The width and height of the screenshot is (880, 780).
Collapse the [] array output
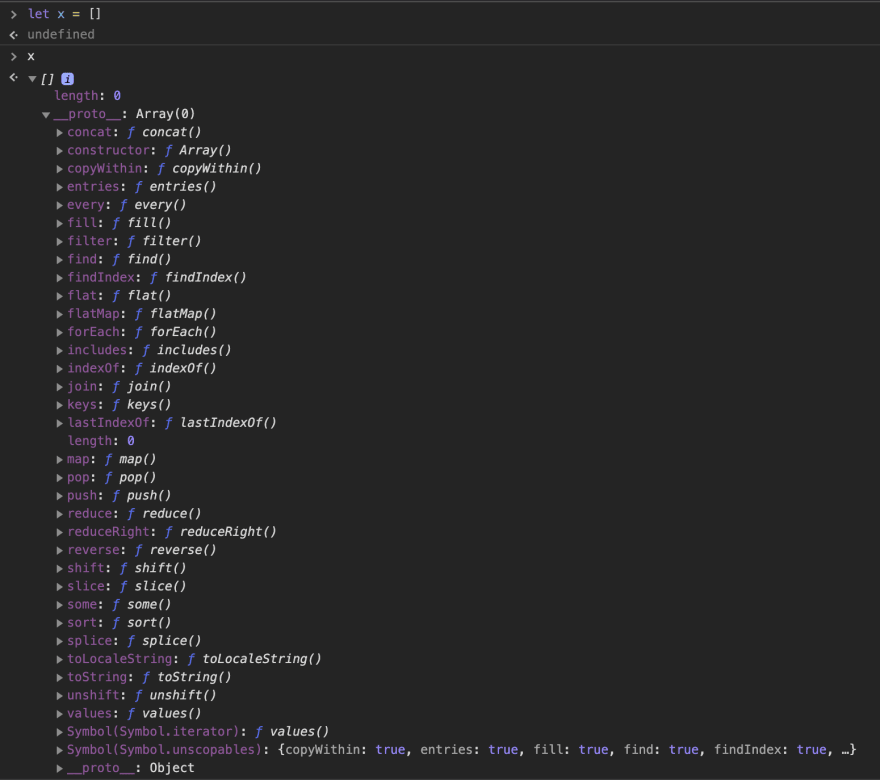33,79
